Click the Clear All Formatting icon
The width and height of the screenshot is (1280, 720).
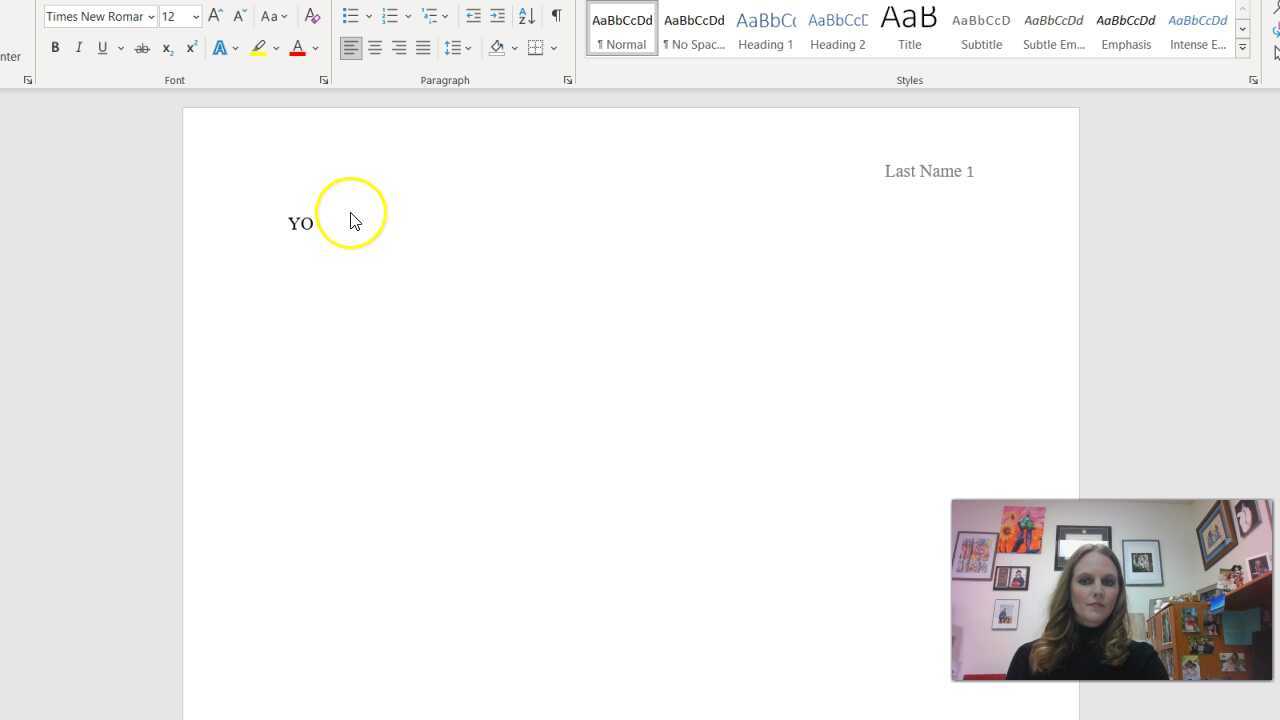click(x=312, y=16)
